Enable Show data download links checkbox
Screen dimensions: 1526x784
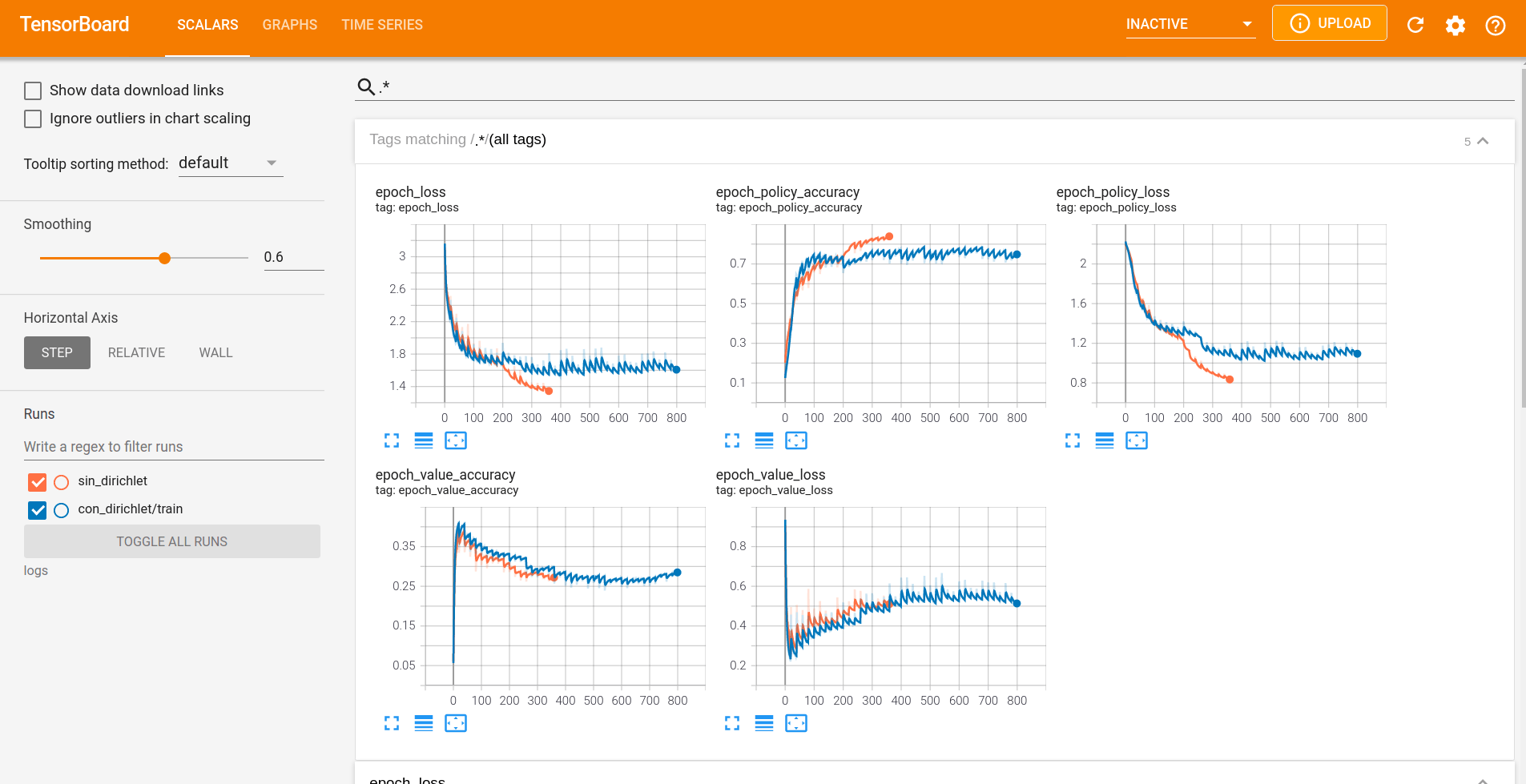point(33,90)
